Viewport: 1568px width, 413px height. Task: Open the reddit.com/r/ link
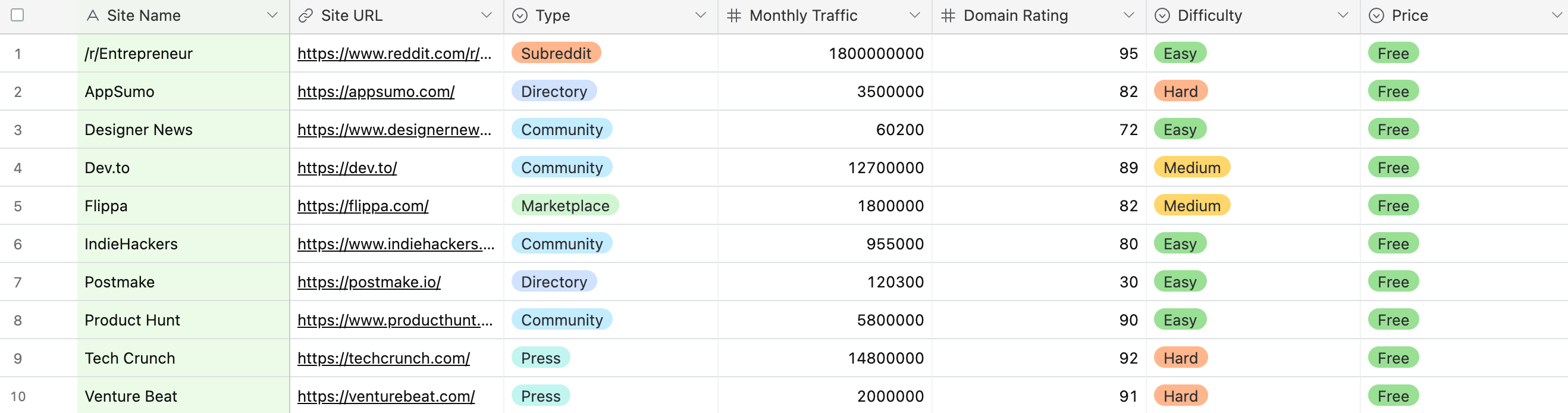tap(394, 54)
